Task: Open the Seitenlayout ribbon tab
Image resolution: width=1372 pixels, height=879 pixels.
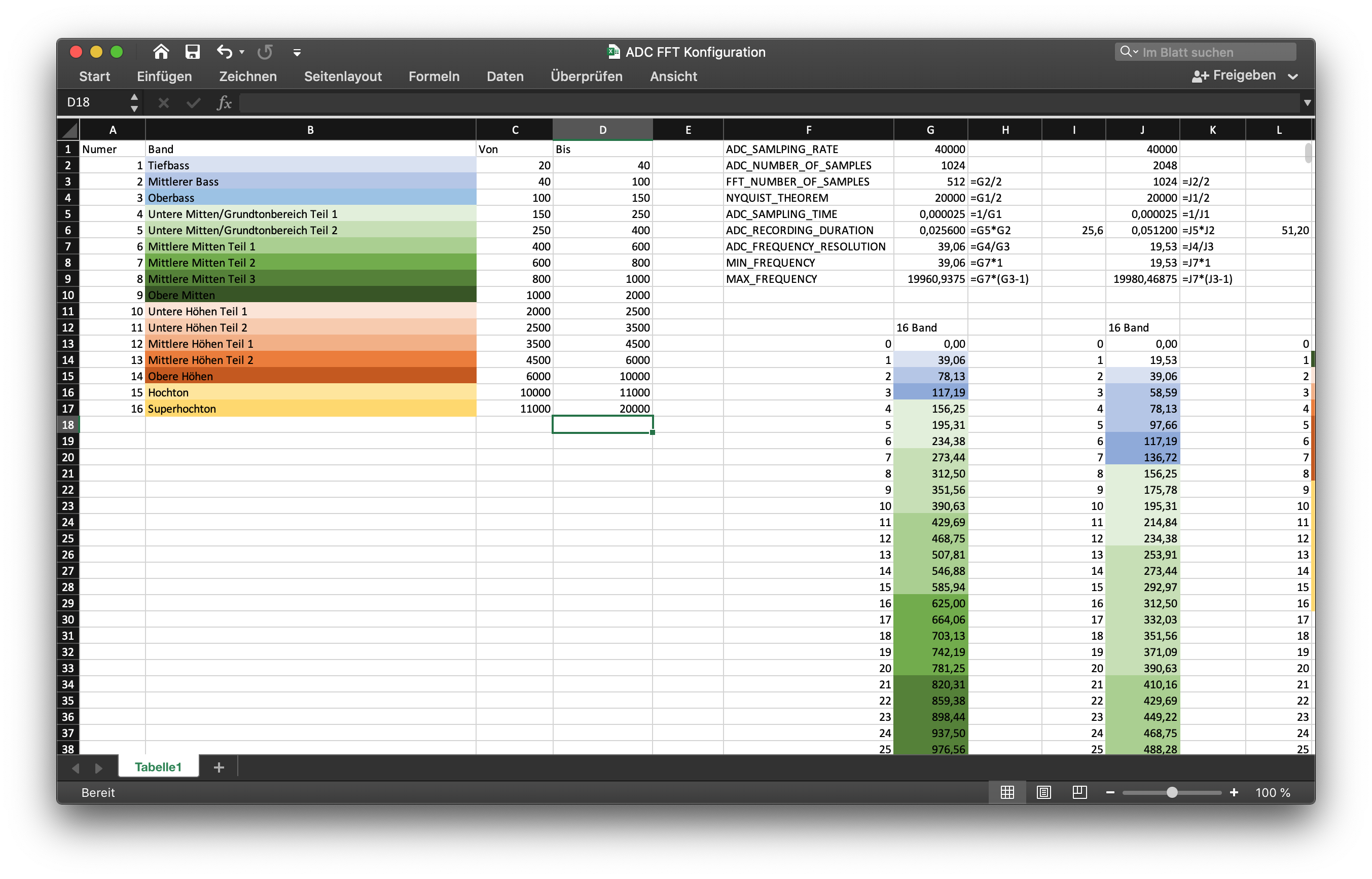Action: 343,77
